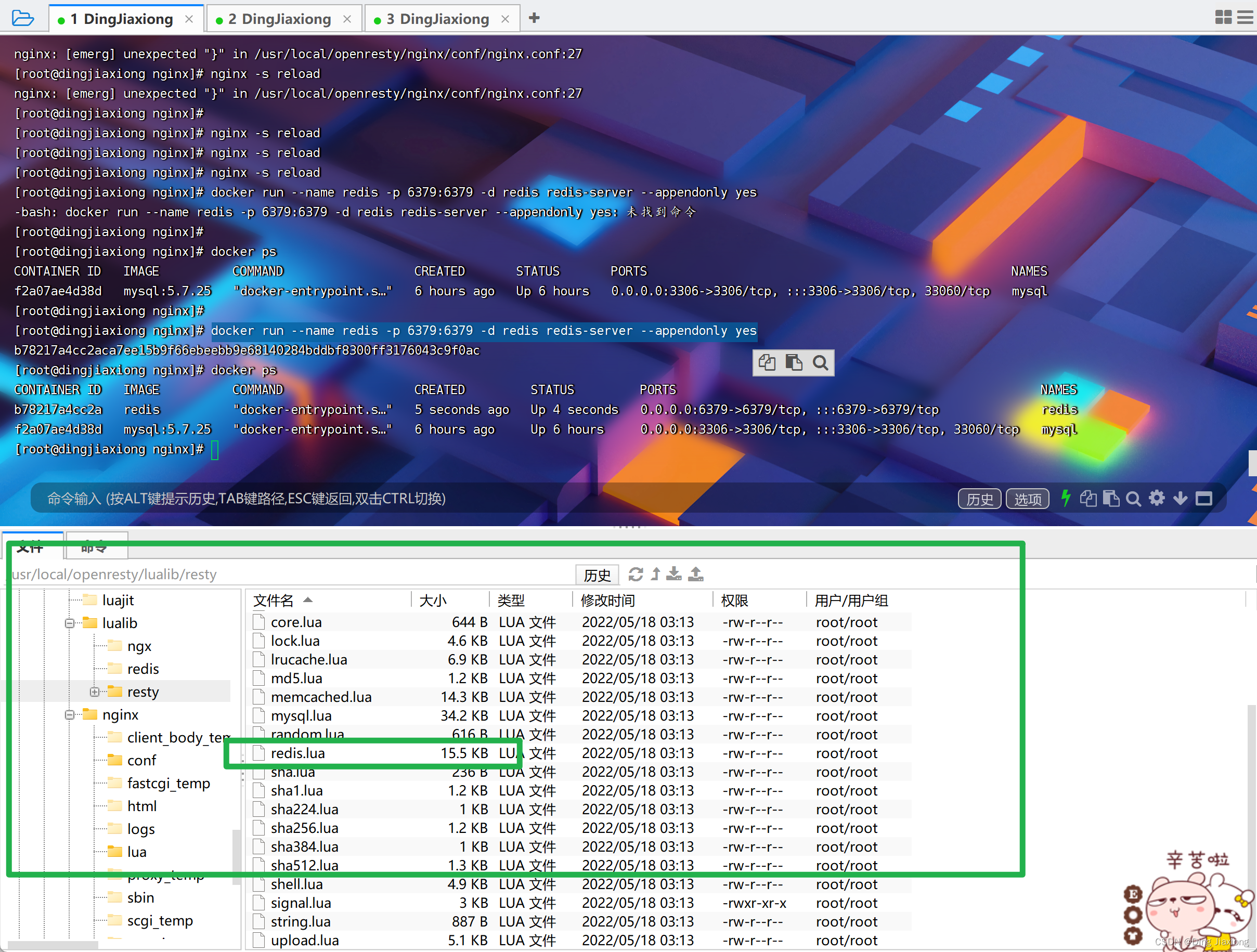Click the paste icon in the command bar
The width and height of the screenshot is (1257, 952).
1111,499
